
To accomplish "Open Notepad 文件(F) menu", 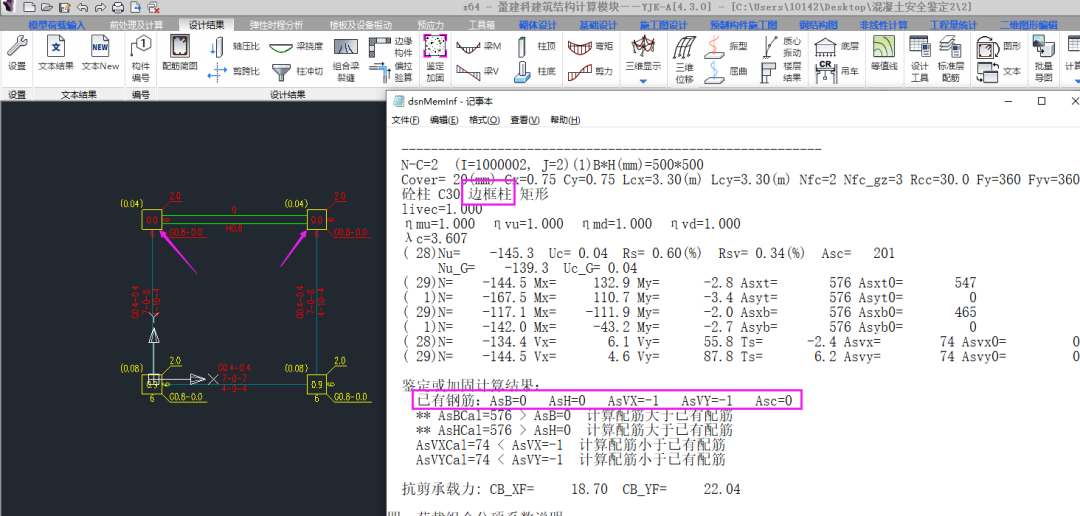I will (406, 120).
